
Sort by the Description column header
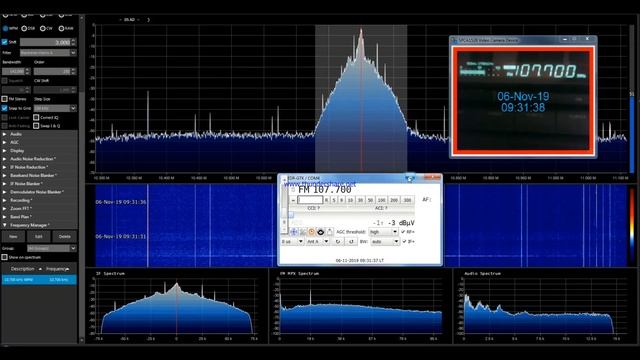click(x=23, y=269)
